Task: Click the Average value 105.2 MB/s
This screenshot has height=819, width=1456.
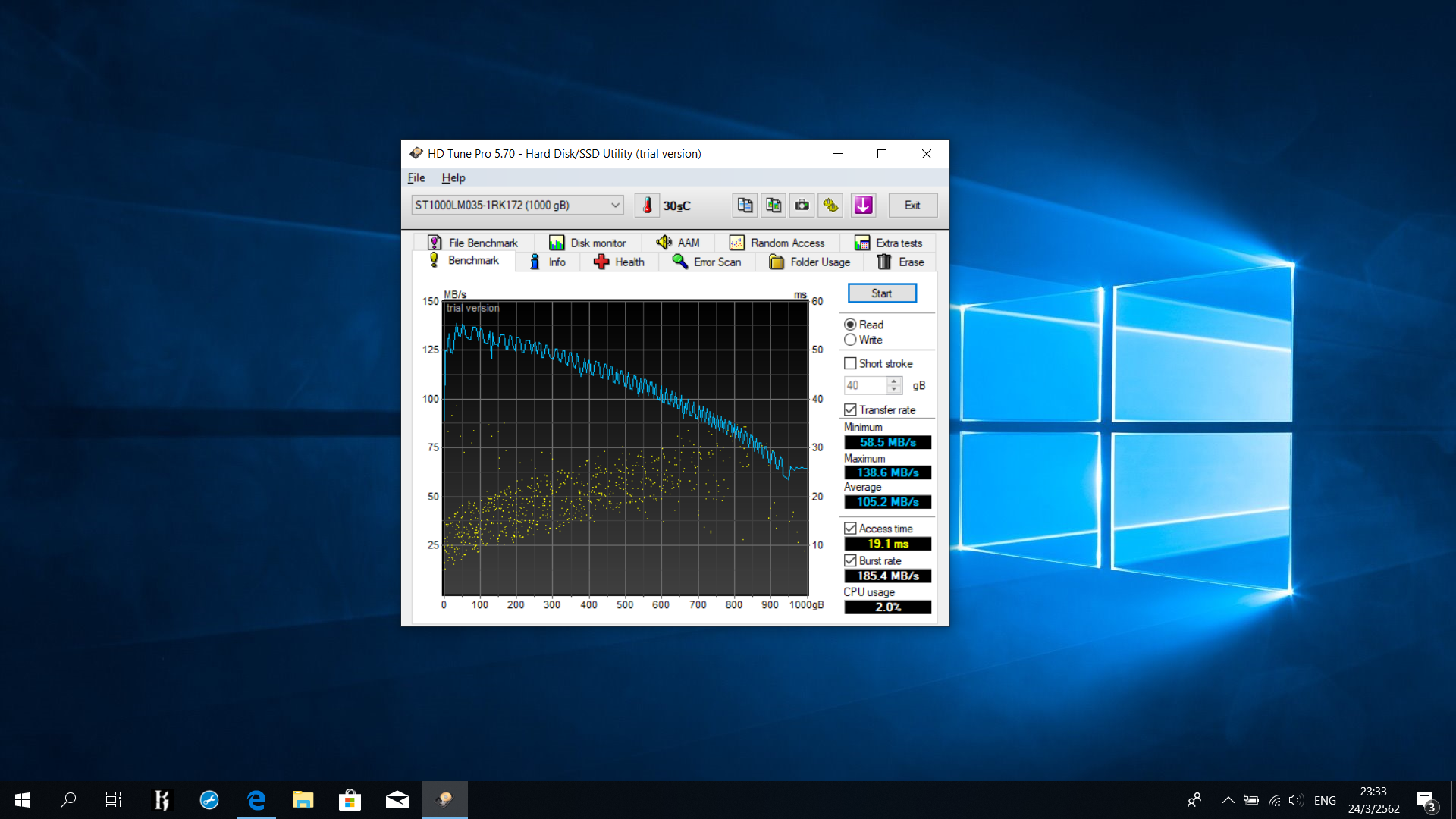Action: pos(887,502)
